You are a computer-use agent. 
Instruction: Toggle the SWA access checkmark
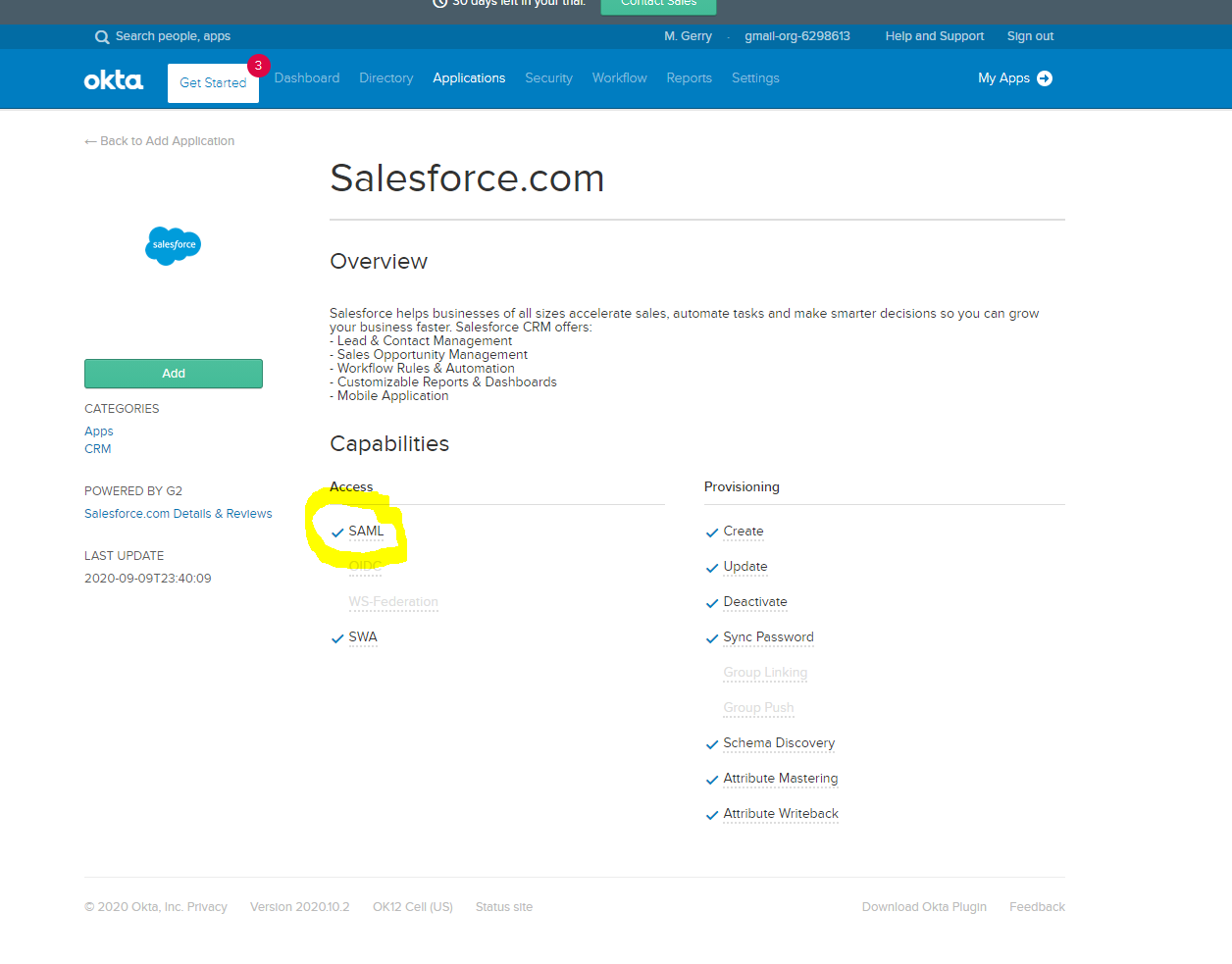pyautogui.click(x=337, y=637)
